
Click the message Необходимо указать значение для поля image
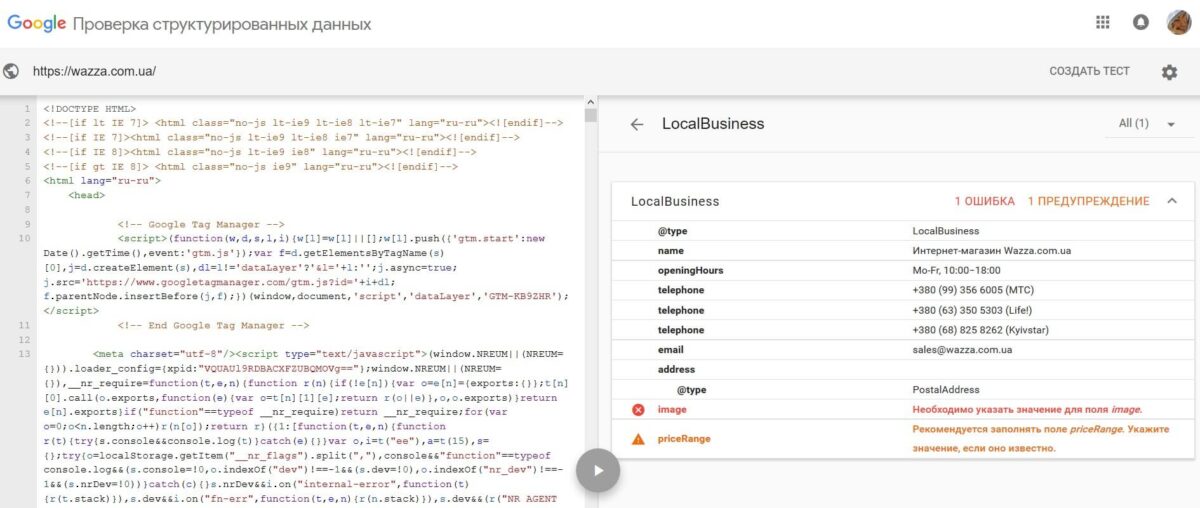coord(1027,410)
